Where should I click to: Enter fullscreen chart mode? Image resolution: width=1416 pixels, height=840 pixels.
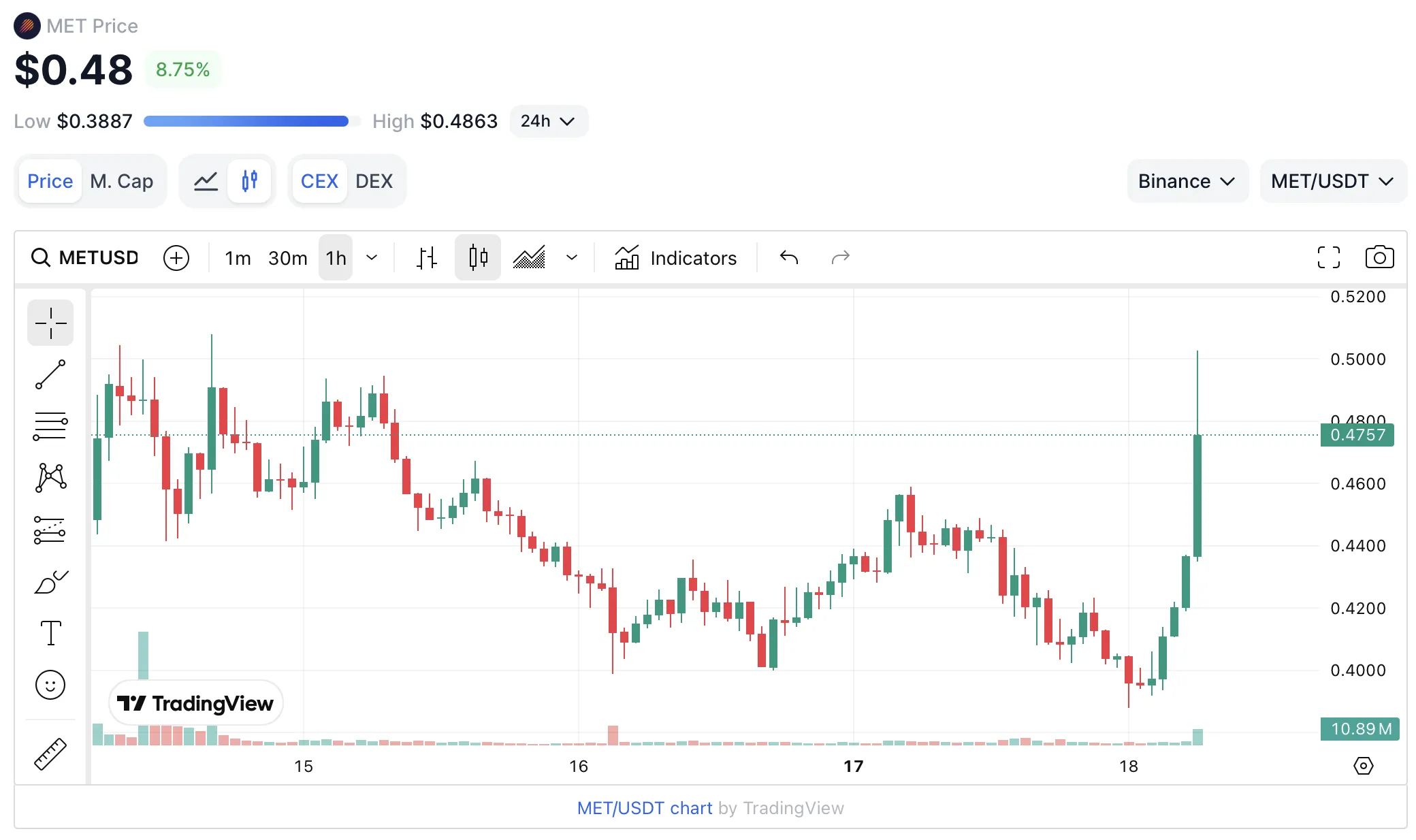coord(1328,257)
